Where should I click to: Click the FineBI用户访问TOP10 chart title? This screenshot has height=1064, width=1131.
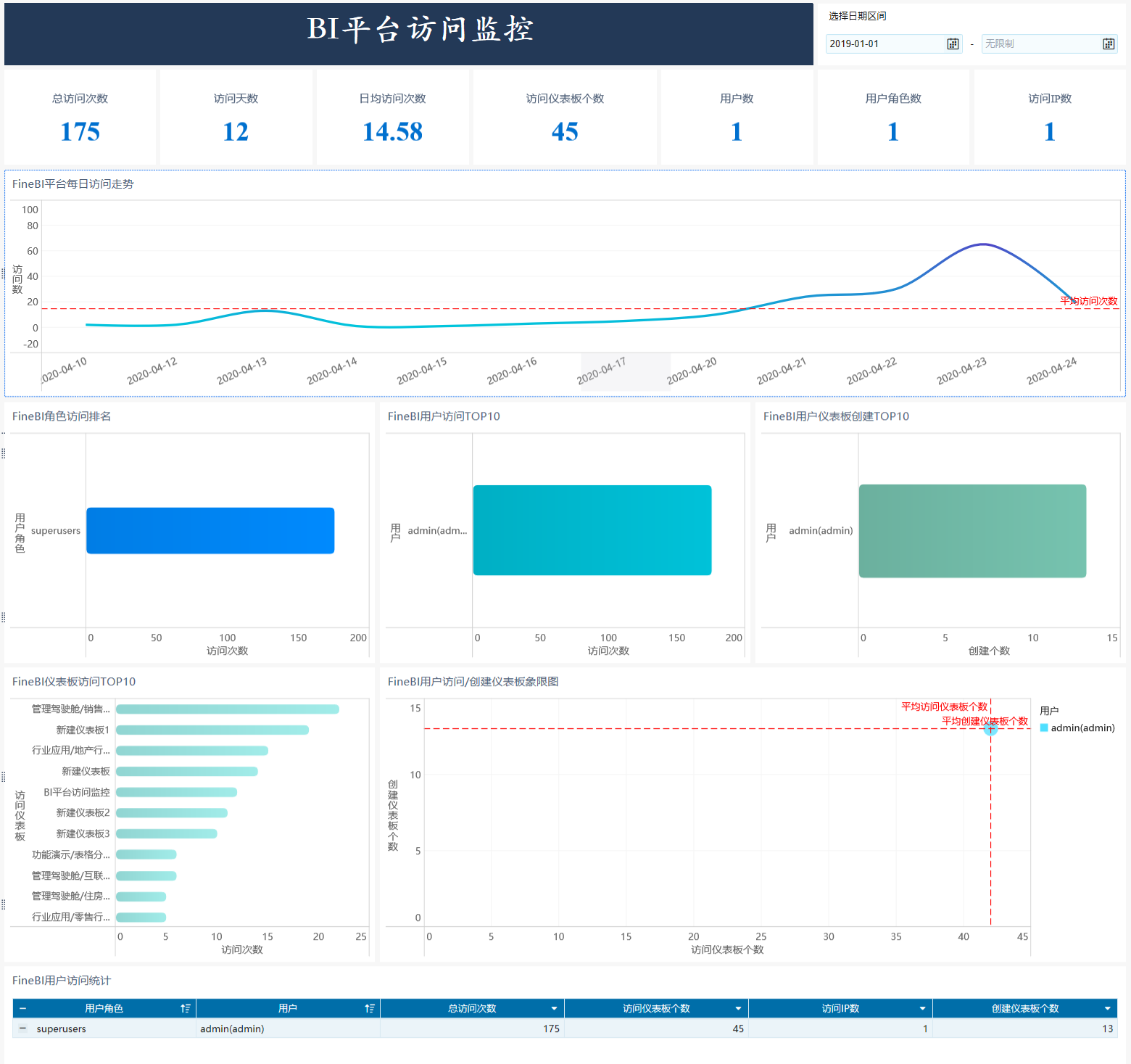[444, 416]
